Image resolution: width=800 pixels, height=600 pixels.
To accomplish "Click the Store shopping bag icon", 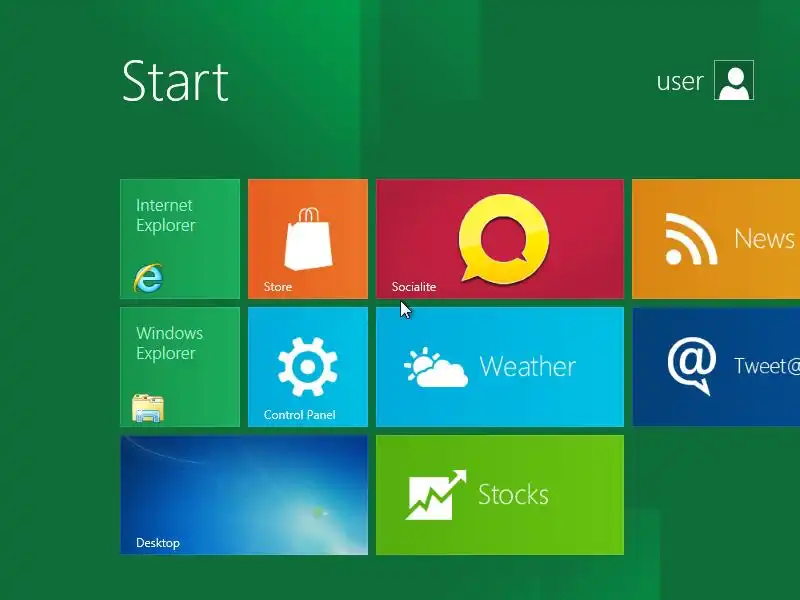I will point(308,239).
